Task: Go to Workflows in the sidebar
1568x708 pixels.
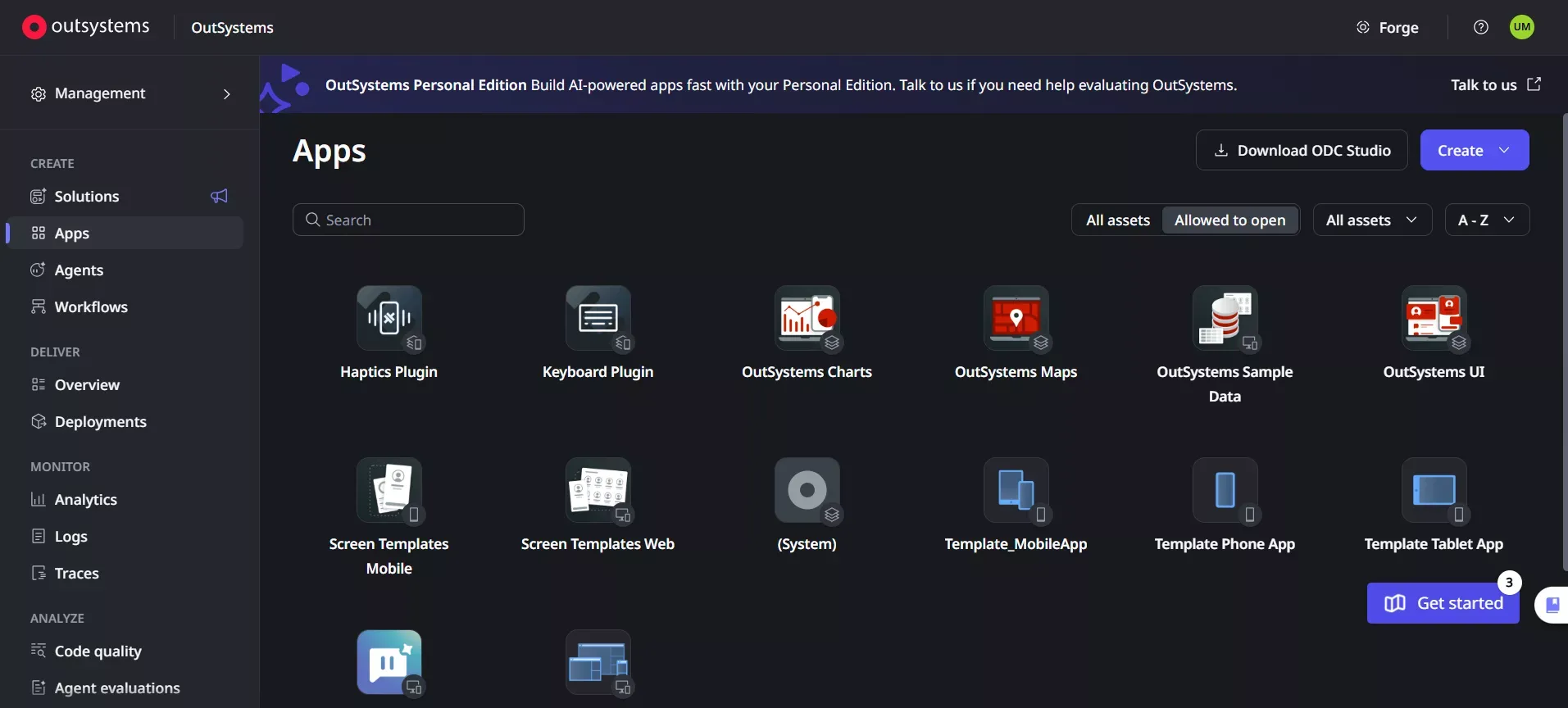Action: pyautogui.click(x=125, y=306)
